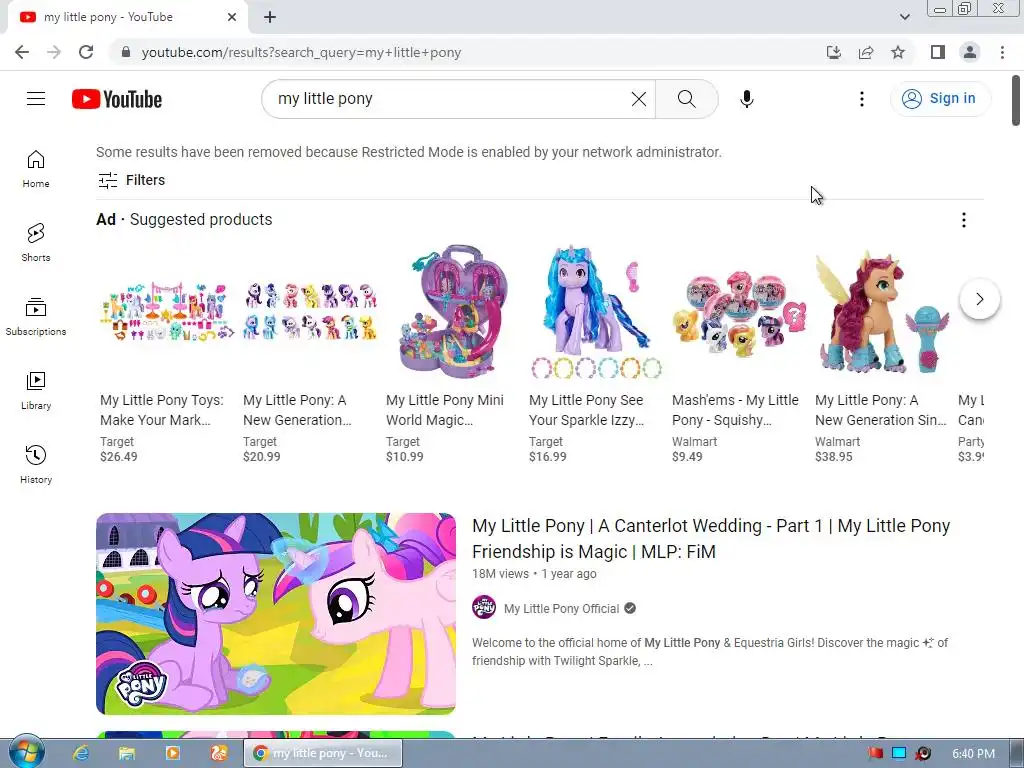Launch Internet Explorer from taskbar
The height and width of the screenshot is (768, 1024).
pyautogui.click(x=81, y=754)
